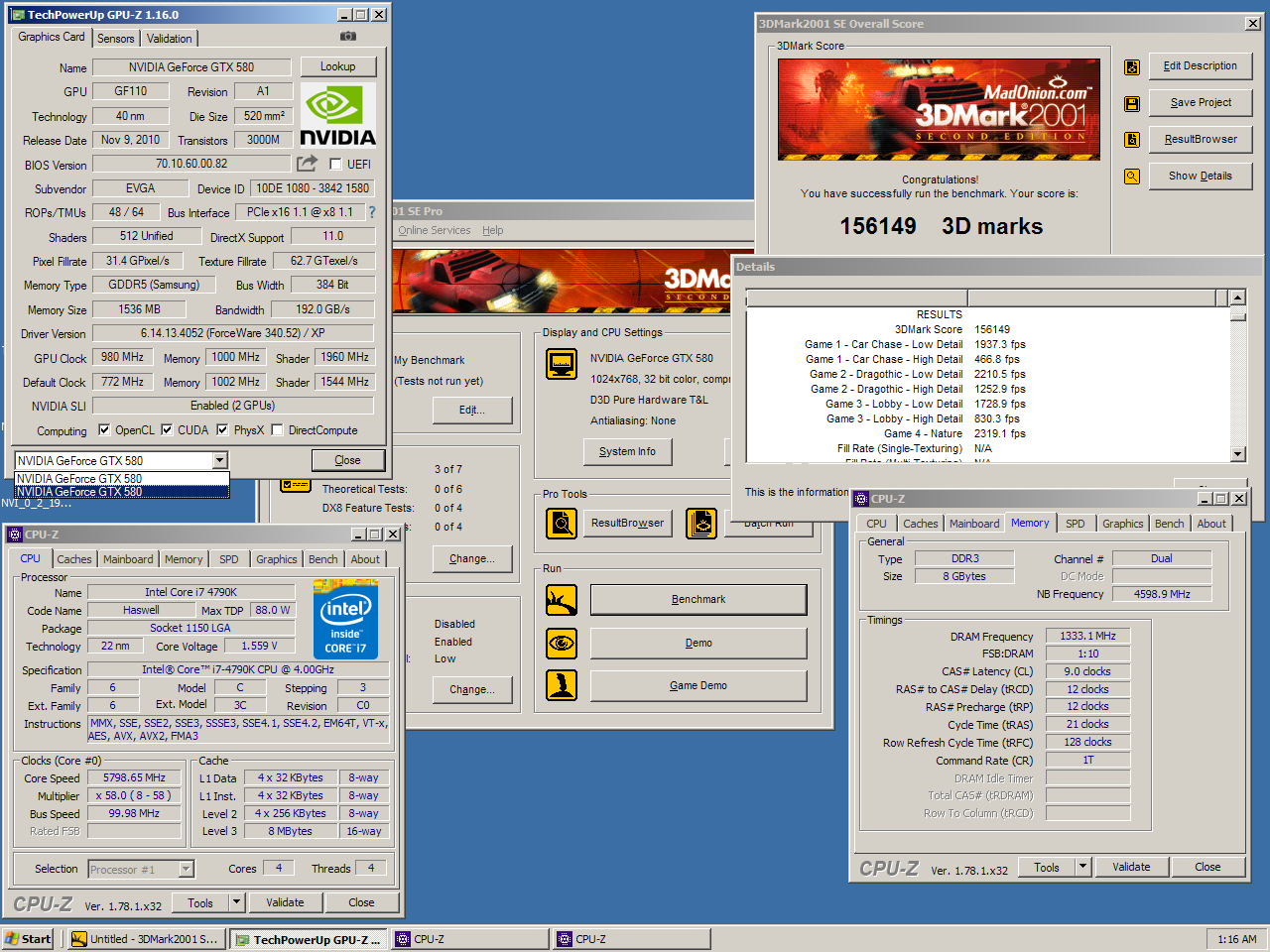
Task: Open the About tab in the CPU-Z Memory window
Action: click(x=1211, y=524)
